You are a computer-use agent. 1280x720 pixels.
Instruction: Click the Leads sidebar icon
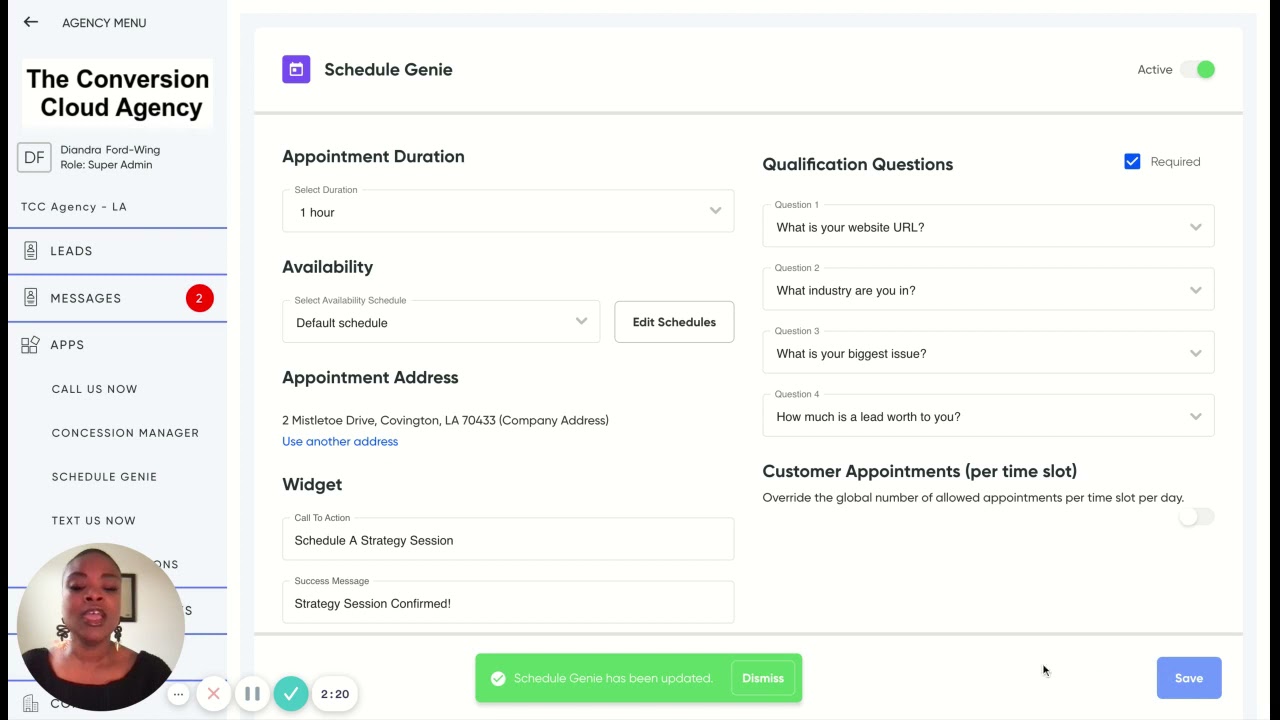[x=30, y=251]
